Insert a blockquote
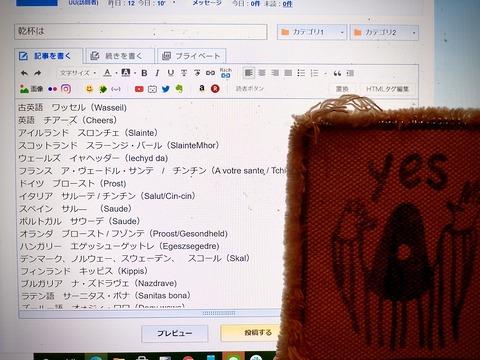The image size is (480, 360). tap(337, 73)
